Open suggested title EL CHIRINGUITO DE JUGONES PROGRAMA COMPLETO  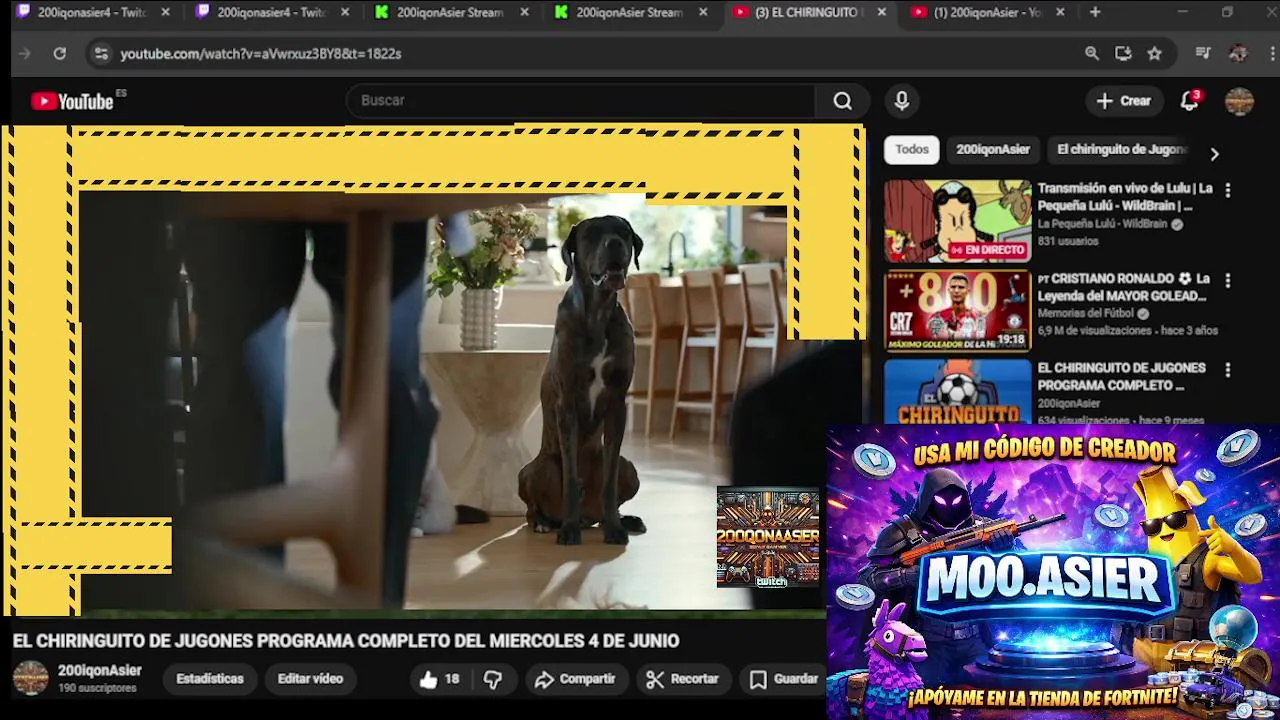coord(1121,377)
